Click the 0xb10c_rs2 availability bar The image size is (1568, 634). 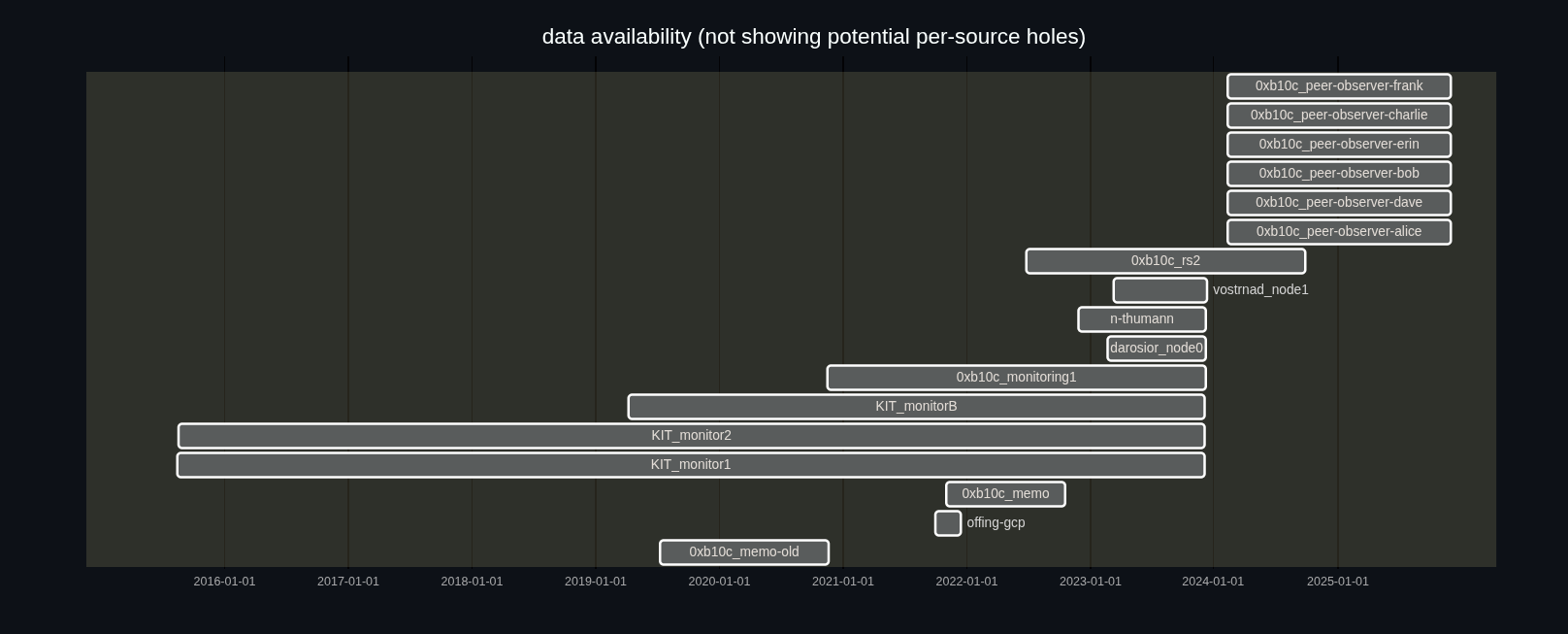coord(1165,261)
